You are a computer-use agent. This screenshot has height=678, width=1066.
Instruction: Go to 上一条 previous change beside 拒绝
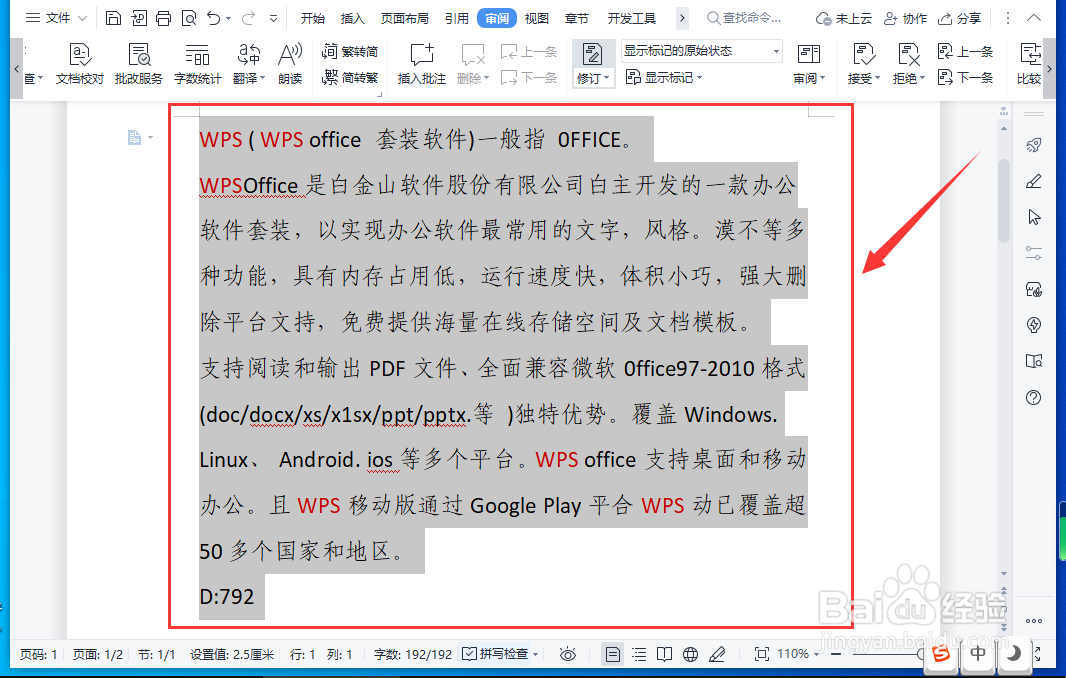point(965,51)
